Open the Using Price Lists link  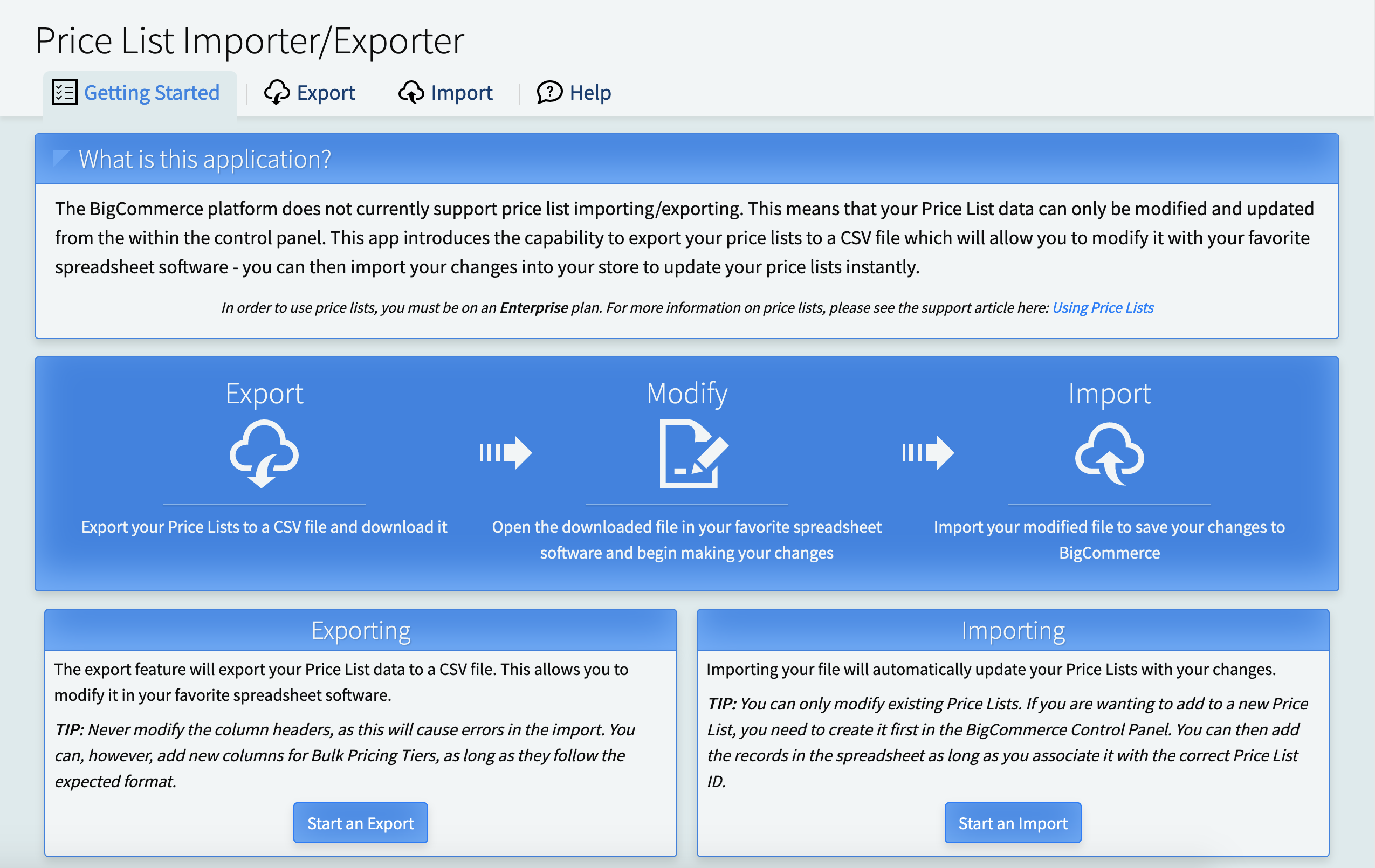click(x=1103, y=308)
